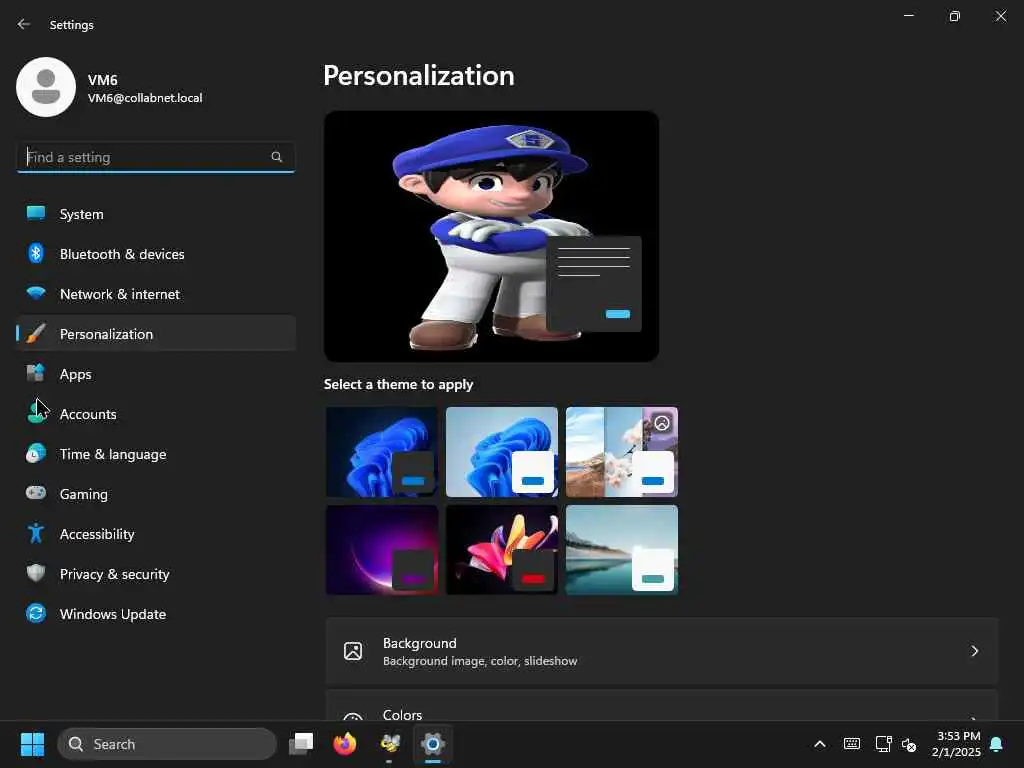
Task: Click the taskbar Search box
Action: (x=167, y=744)
